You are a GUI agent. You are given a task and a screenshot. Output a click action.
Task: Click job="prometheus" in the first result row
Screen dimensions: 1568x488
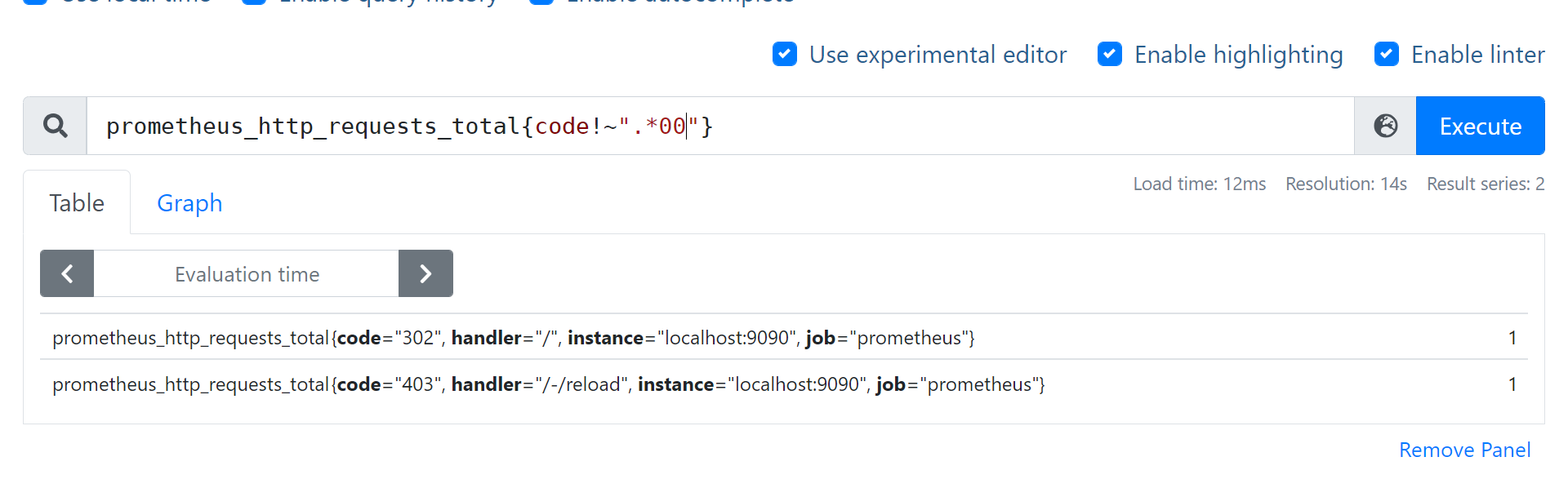click(889, 338)
